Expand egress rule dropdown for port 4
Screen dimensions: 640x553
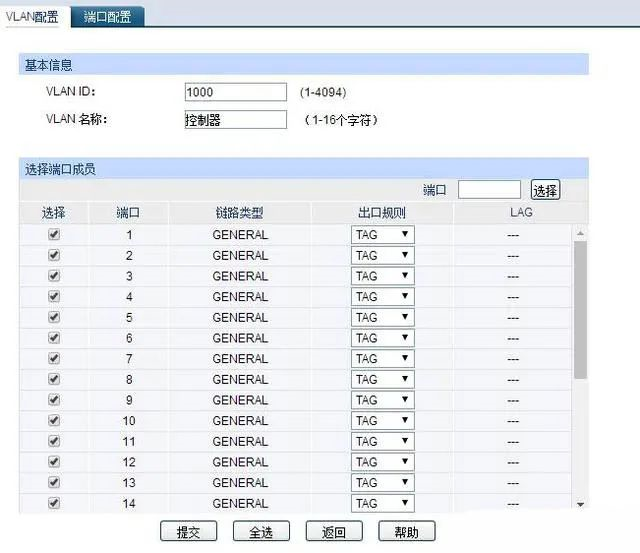pos(382,297)
